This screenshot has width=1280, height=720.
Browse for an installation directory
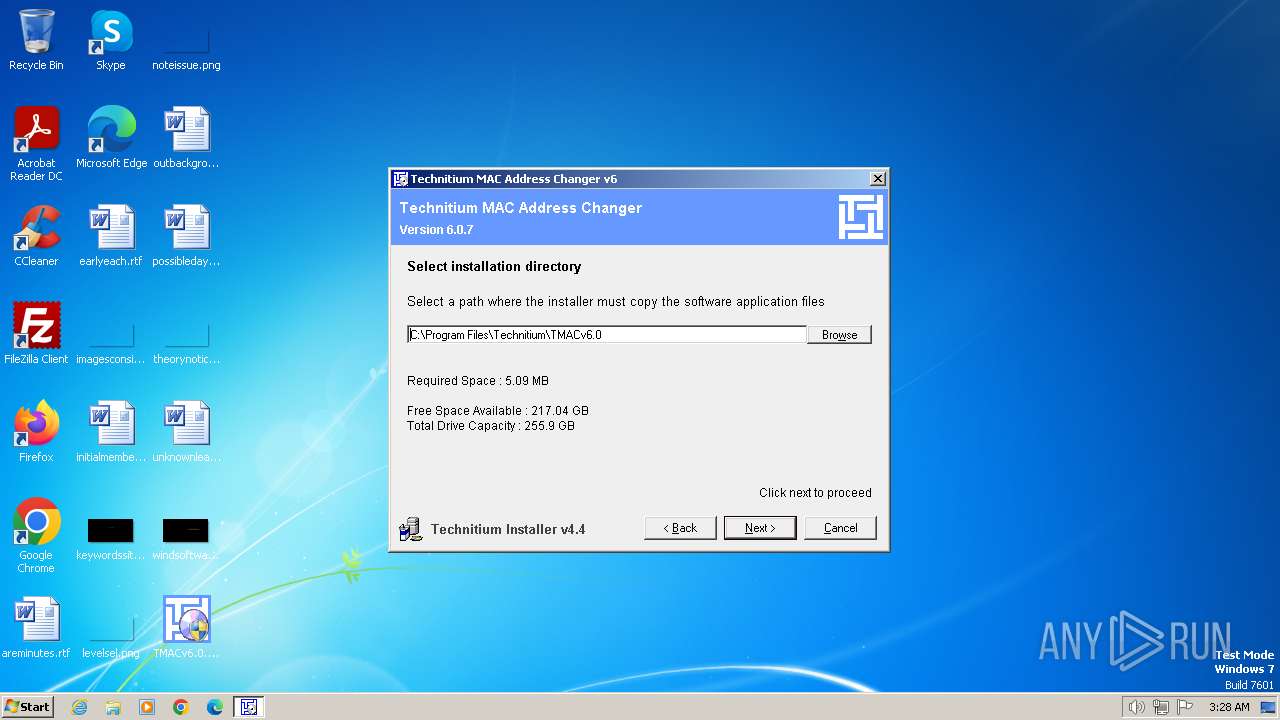click(x=839, y=335)
